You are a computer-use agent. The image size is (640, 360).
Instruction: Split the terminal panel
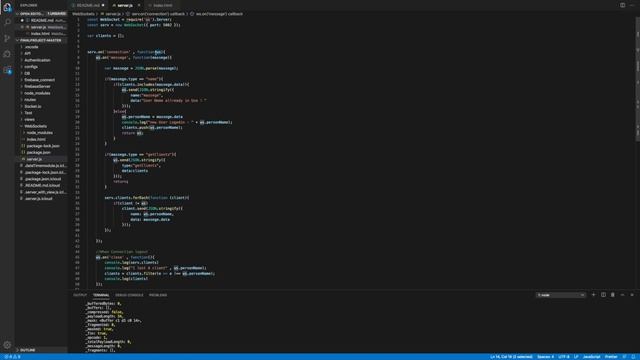pos(603,295)
